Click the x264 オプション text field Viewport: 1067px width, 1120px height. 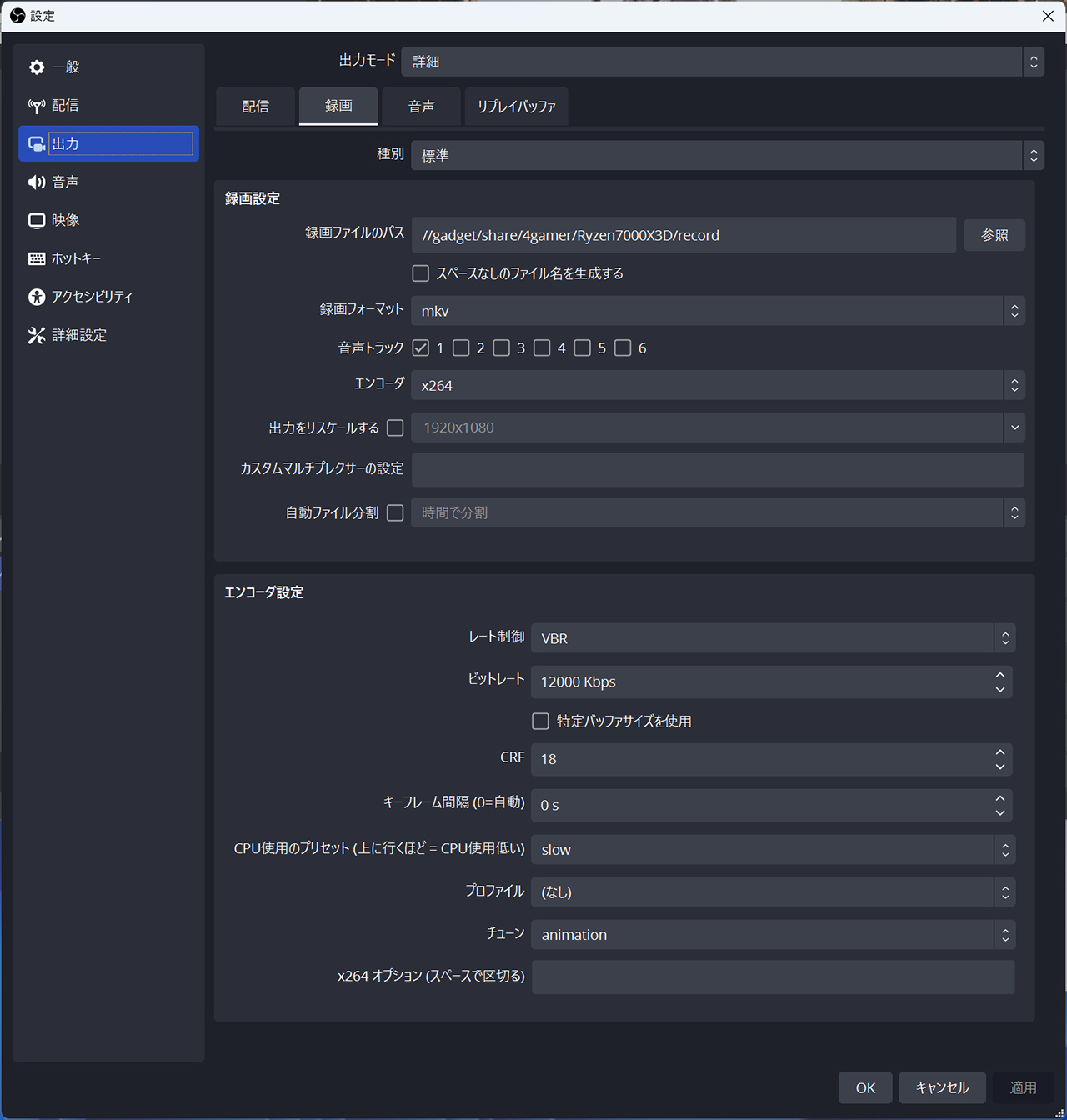click(772, 977)
